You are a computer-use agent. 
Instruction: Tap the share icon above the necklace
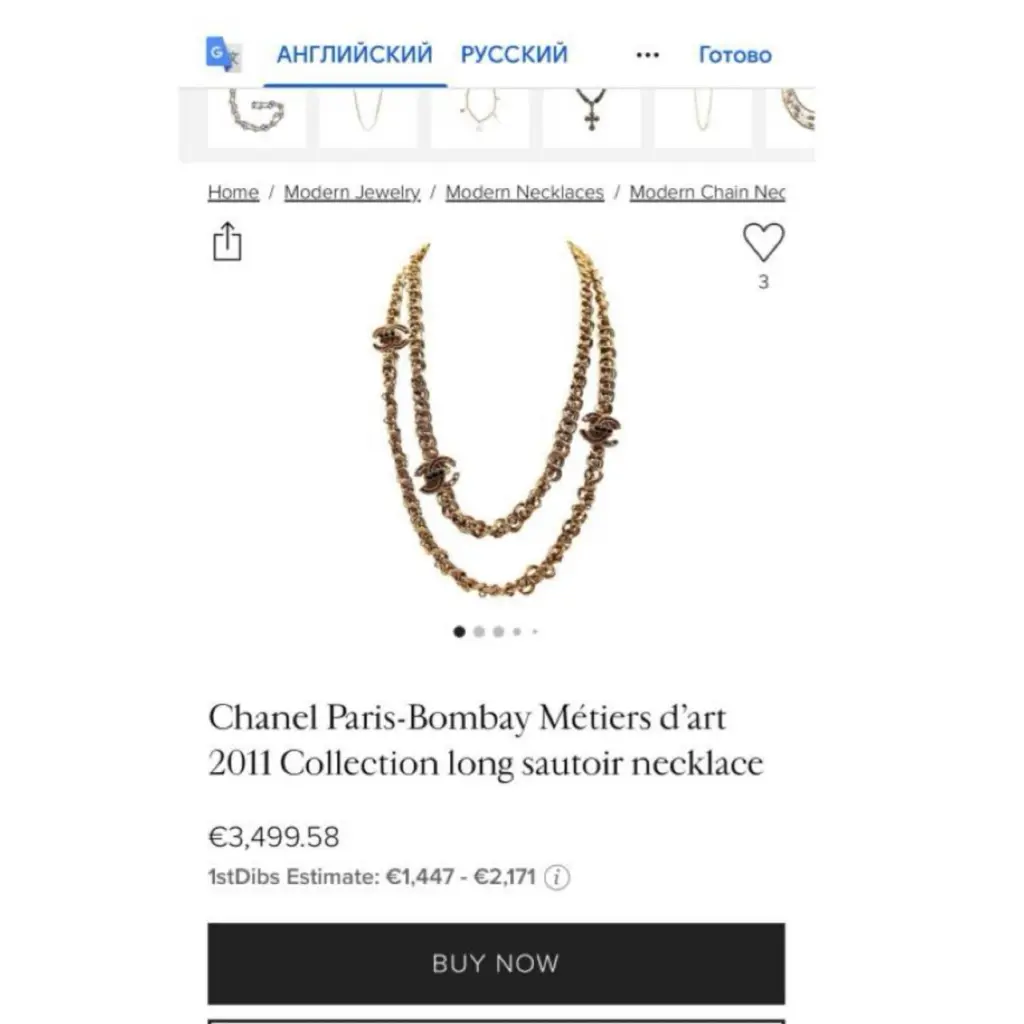tap(227, 242)
